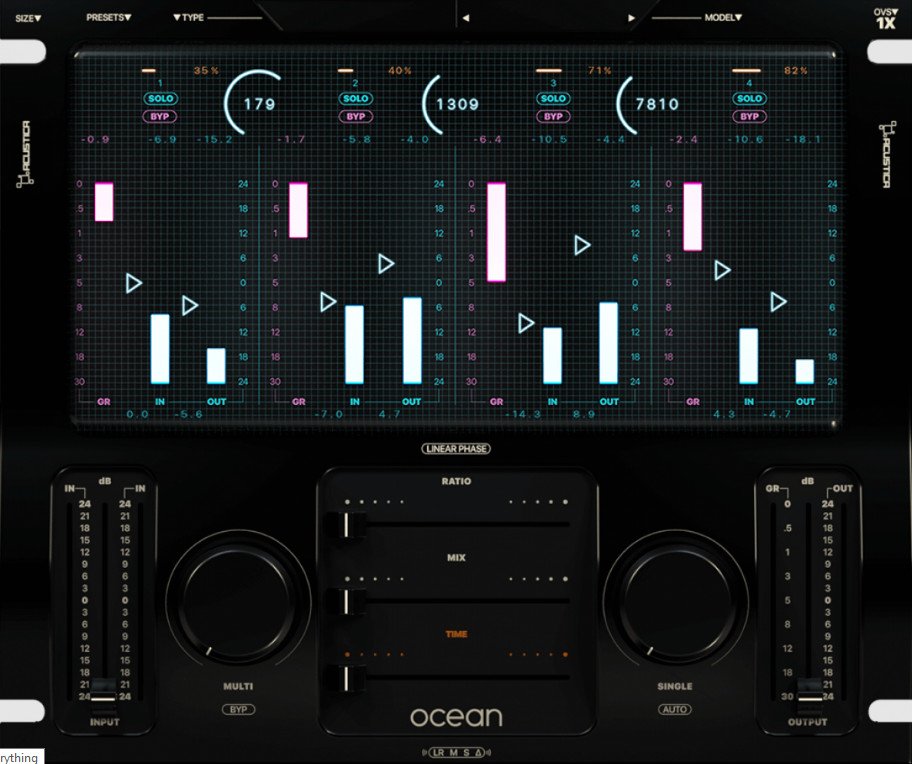The width and height of the screenshot is (912, 764).
Task: Click the 4.3 value below band 4
Action: click(x=724, y=414)
